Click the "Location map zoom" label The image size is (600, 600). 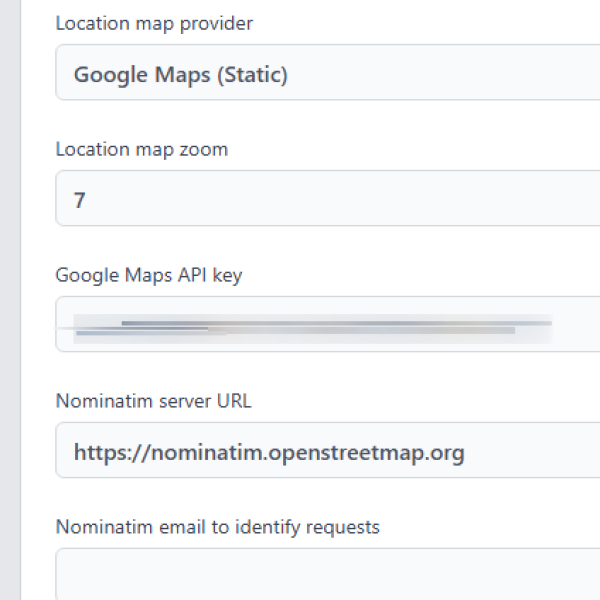tap(141, 149)
